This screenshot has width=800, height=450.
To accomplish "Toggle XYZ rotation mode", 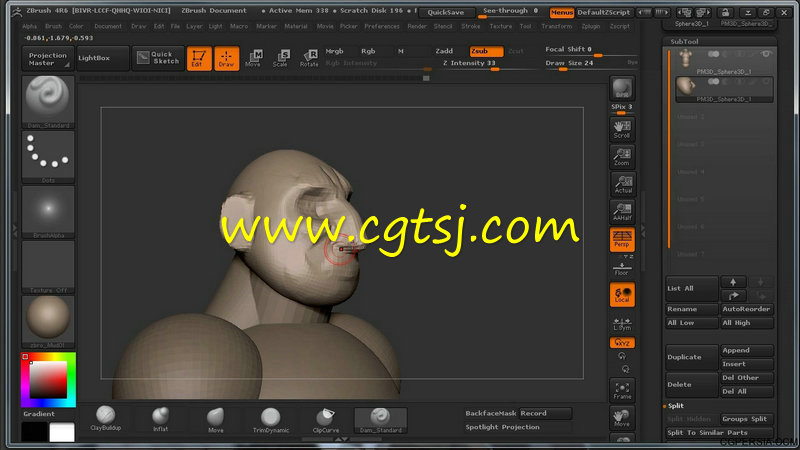I will pyautogui.click(x=622, y=342).
